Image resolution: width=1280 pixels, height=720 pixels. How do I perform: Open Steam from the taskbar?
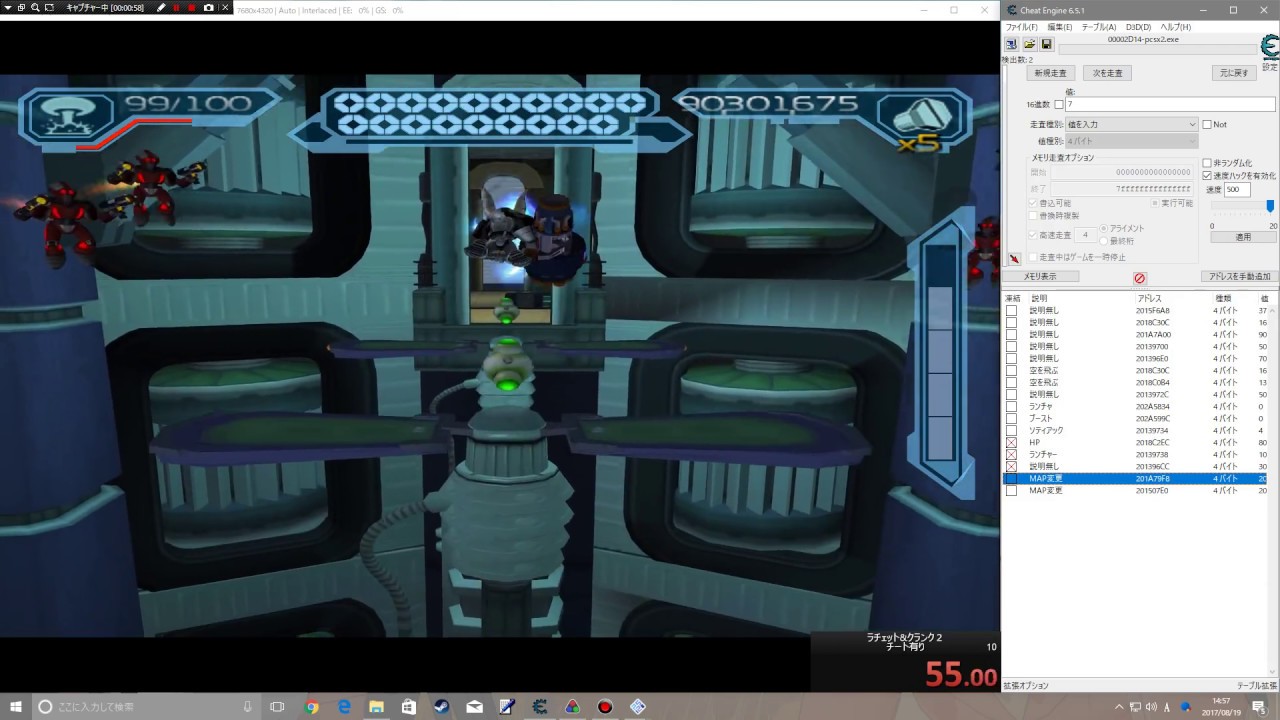tap(441, 707)
